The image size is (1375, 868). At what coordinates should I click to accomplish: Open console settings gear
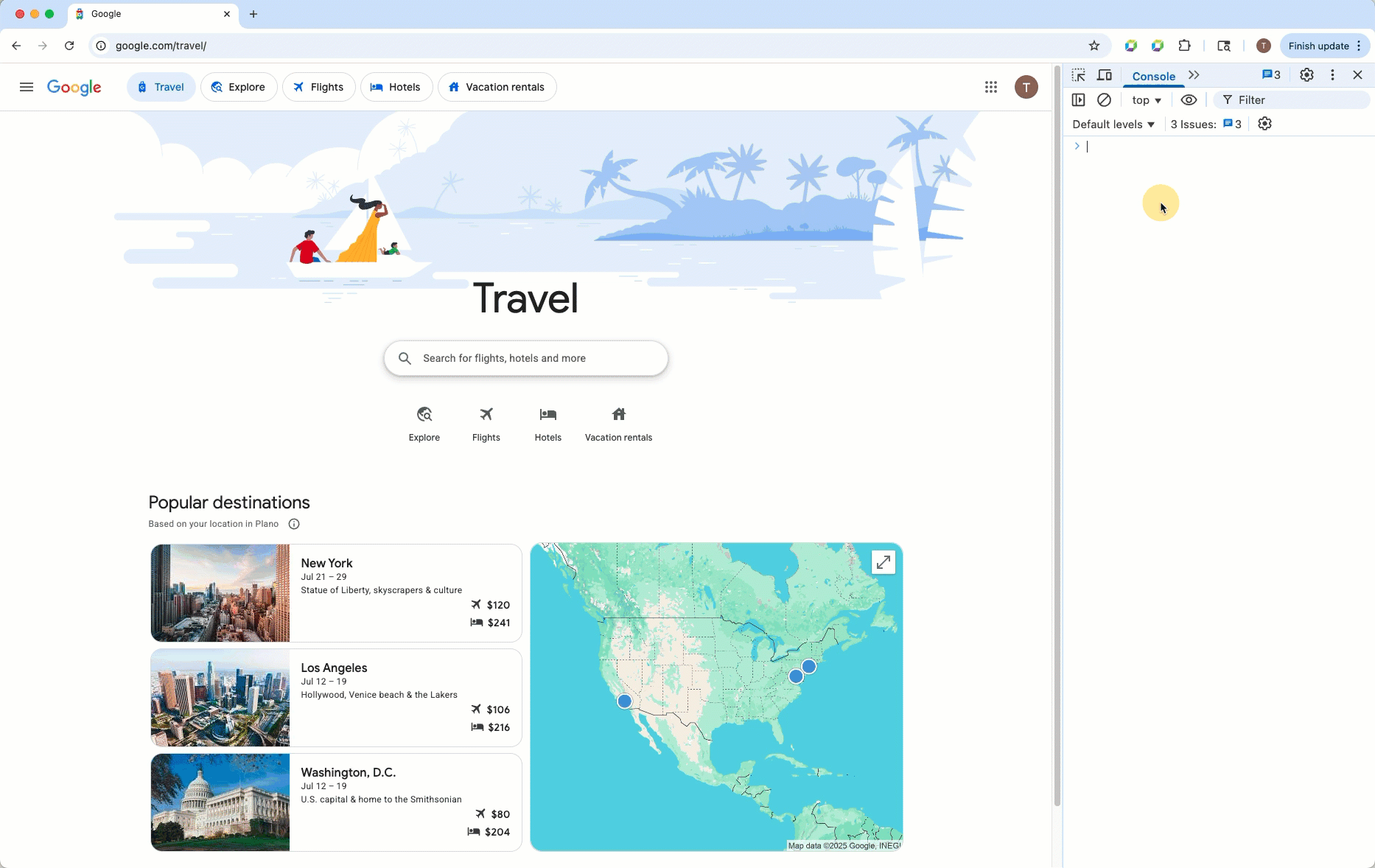pyautogui.click(x=1264, y=124)
